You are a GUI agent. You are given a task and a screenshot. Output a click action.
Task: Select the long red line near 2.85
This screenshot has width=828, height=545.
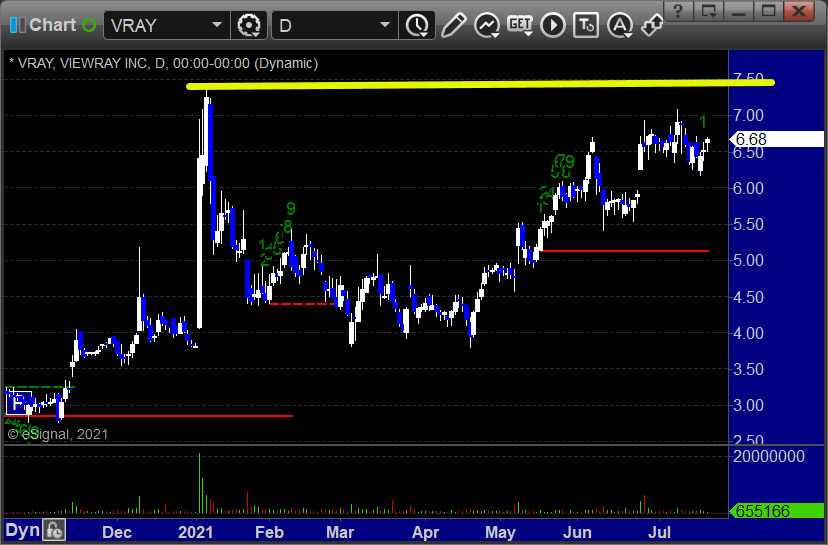[x=148, y=416]
